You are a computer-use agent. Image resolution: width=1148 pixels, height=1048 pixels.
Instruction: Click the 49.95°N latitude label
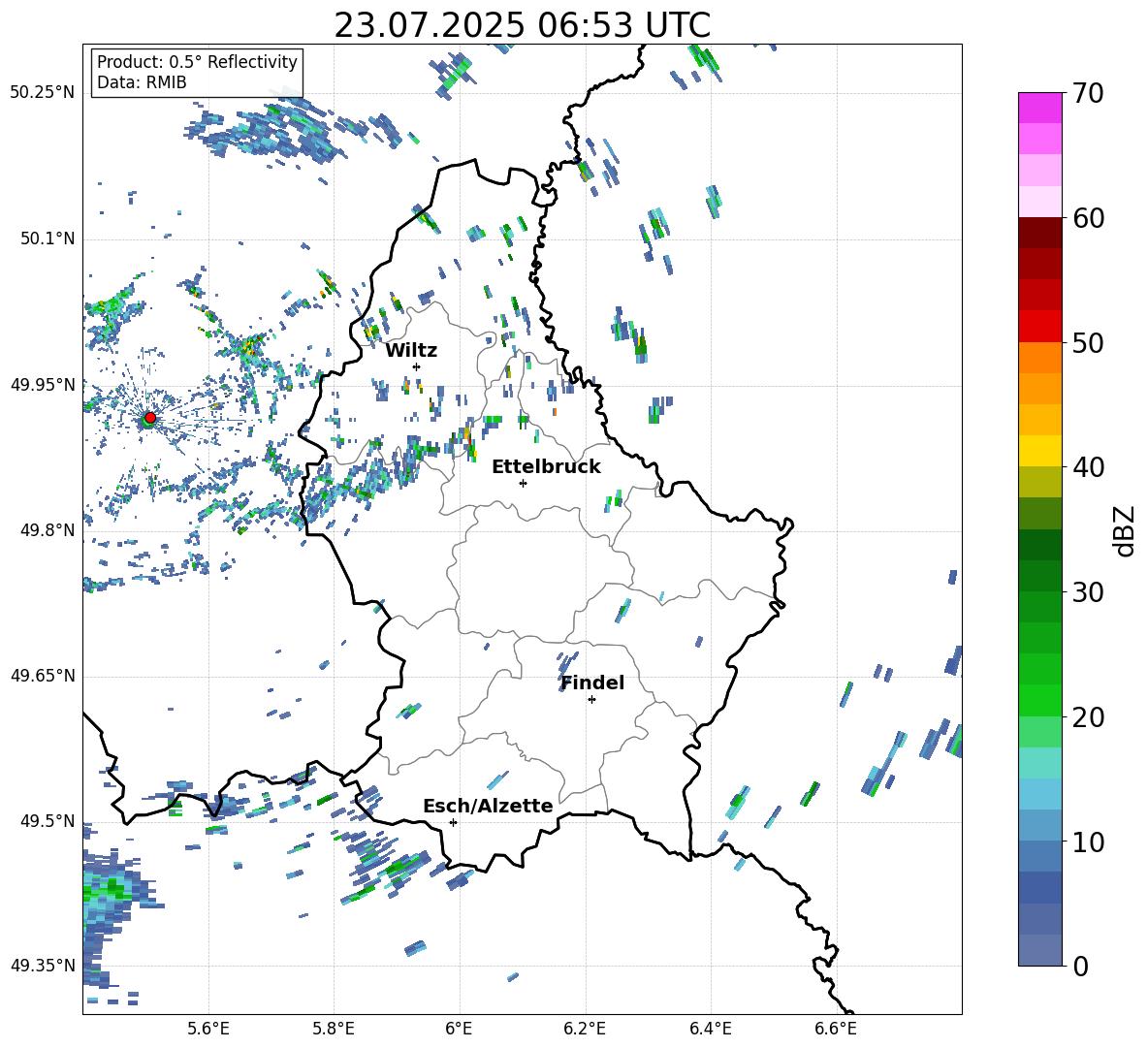pos(43,385)
